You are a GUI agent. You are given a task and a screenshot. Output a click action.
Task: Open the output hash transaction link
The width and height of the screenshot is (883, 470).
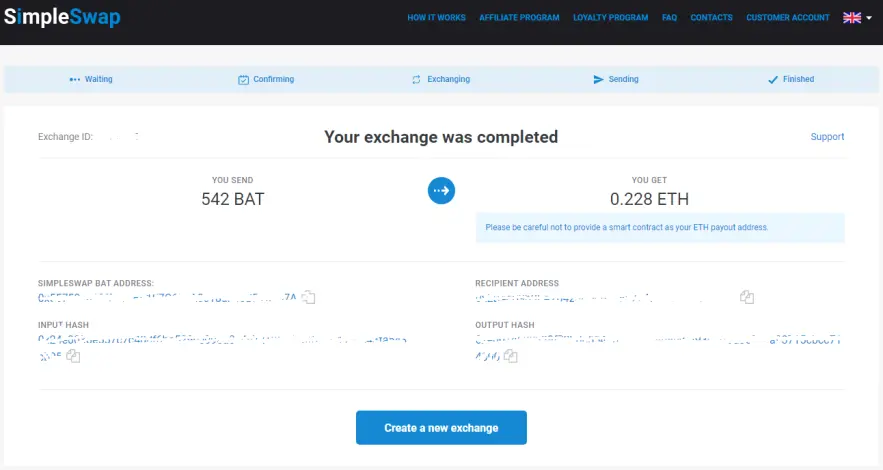pyautogui.click(x=658, y=347)
